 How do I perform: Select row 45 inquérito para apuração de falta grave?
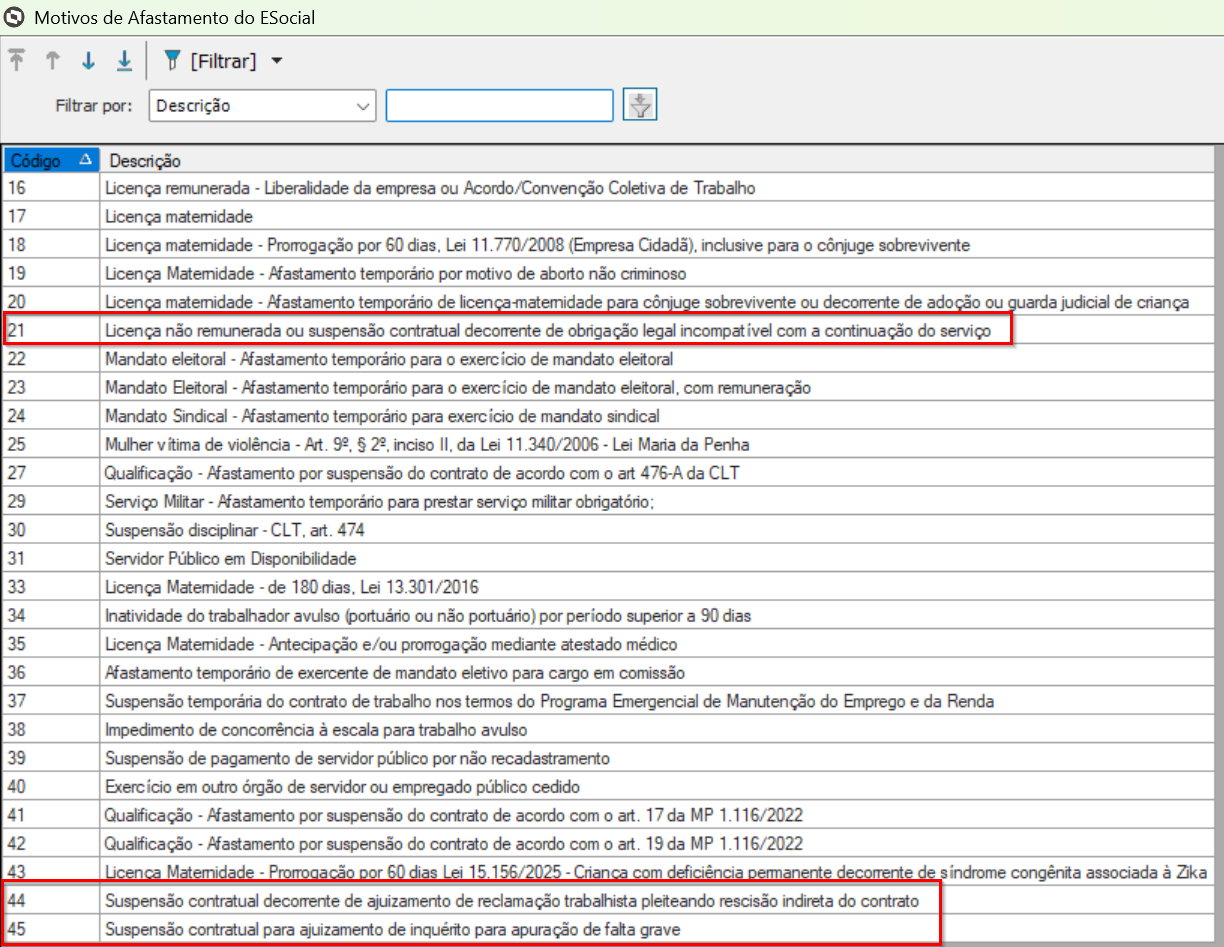click(x=608, y=929)
